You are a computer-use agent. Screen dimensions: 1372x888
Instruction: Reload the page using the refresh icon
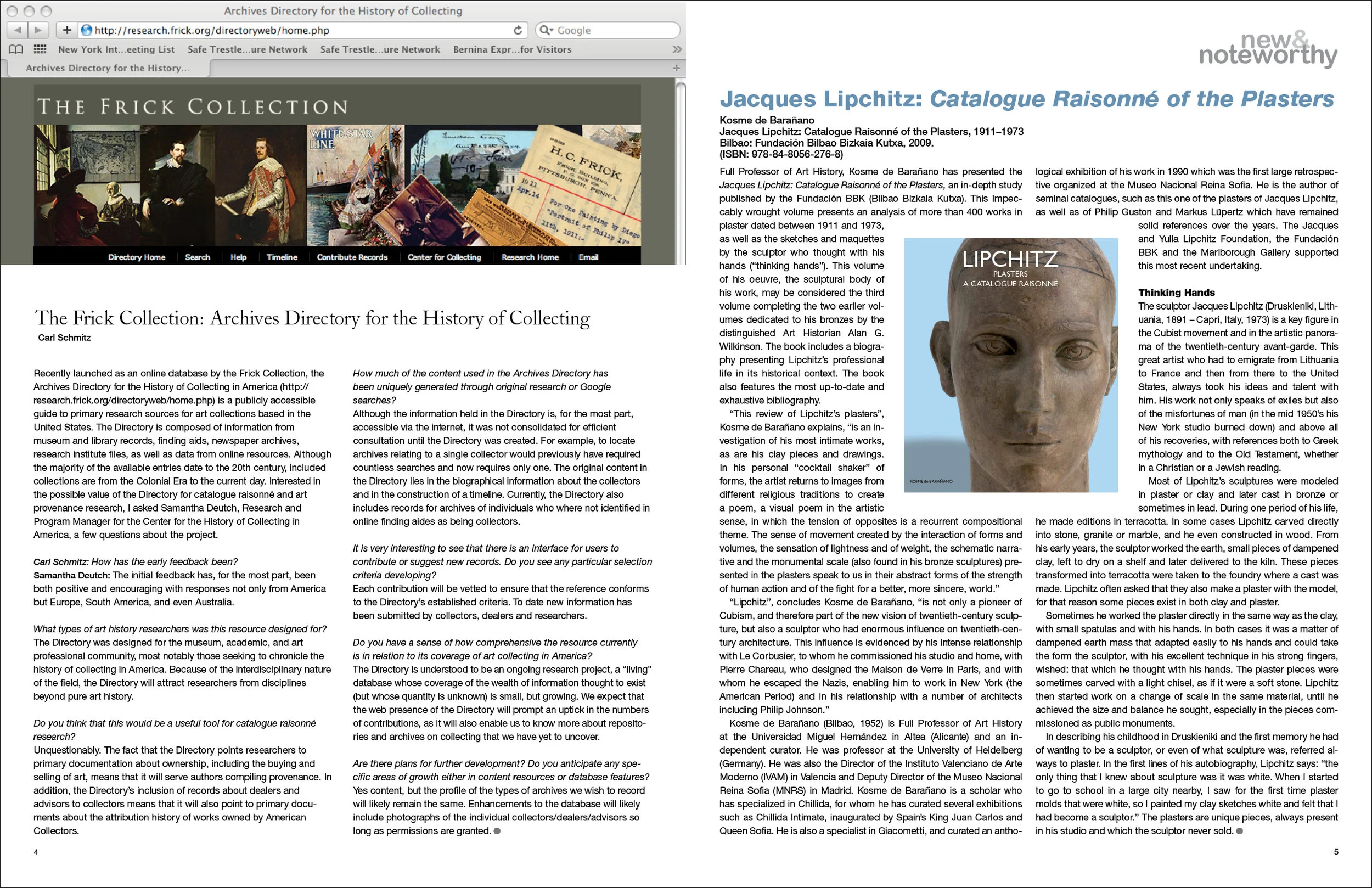[x=518, y=30]
